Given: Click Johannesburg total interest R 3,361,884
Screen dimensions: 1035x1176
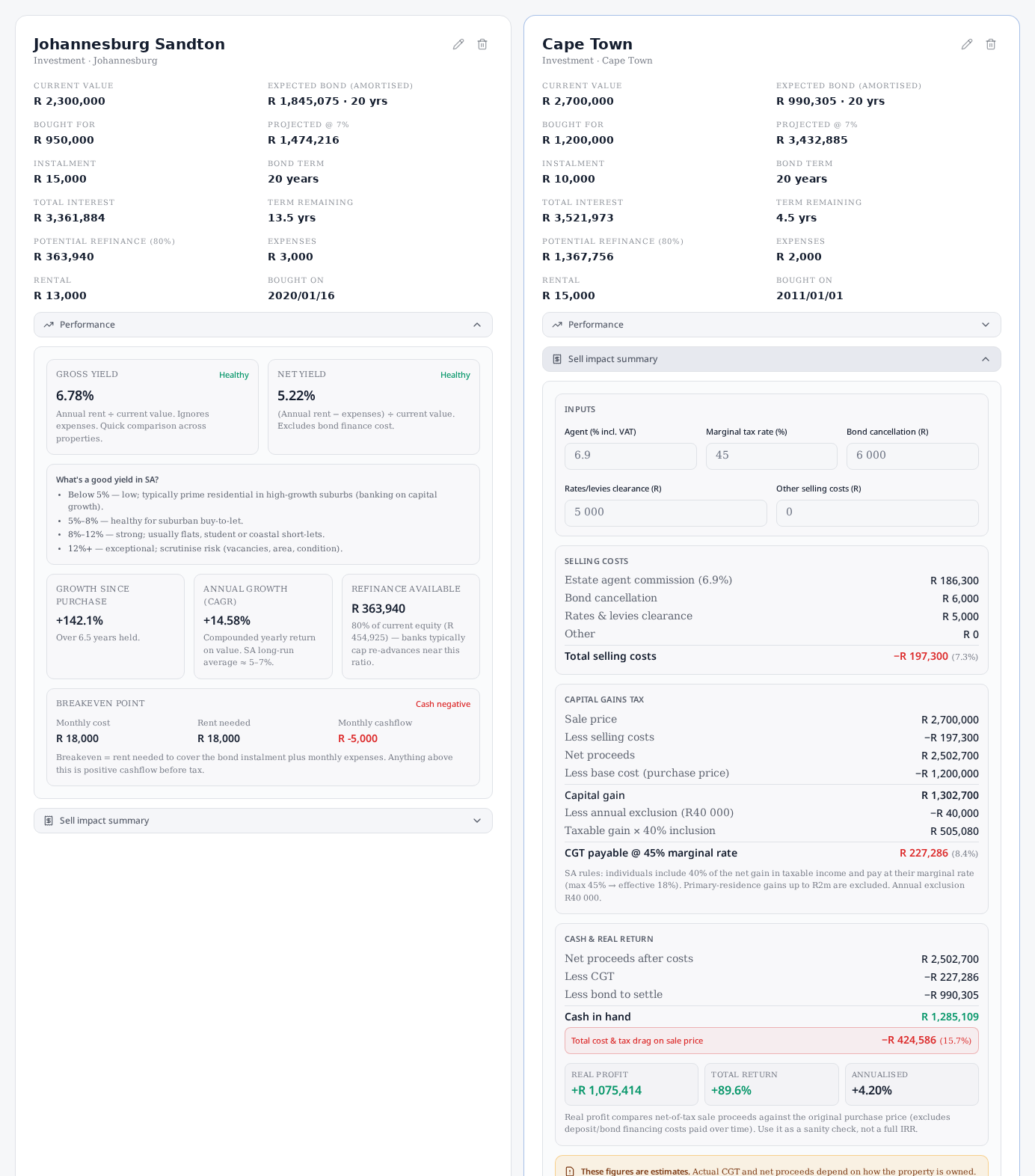Looking at the screenshot, I should pos(70,218).
